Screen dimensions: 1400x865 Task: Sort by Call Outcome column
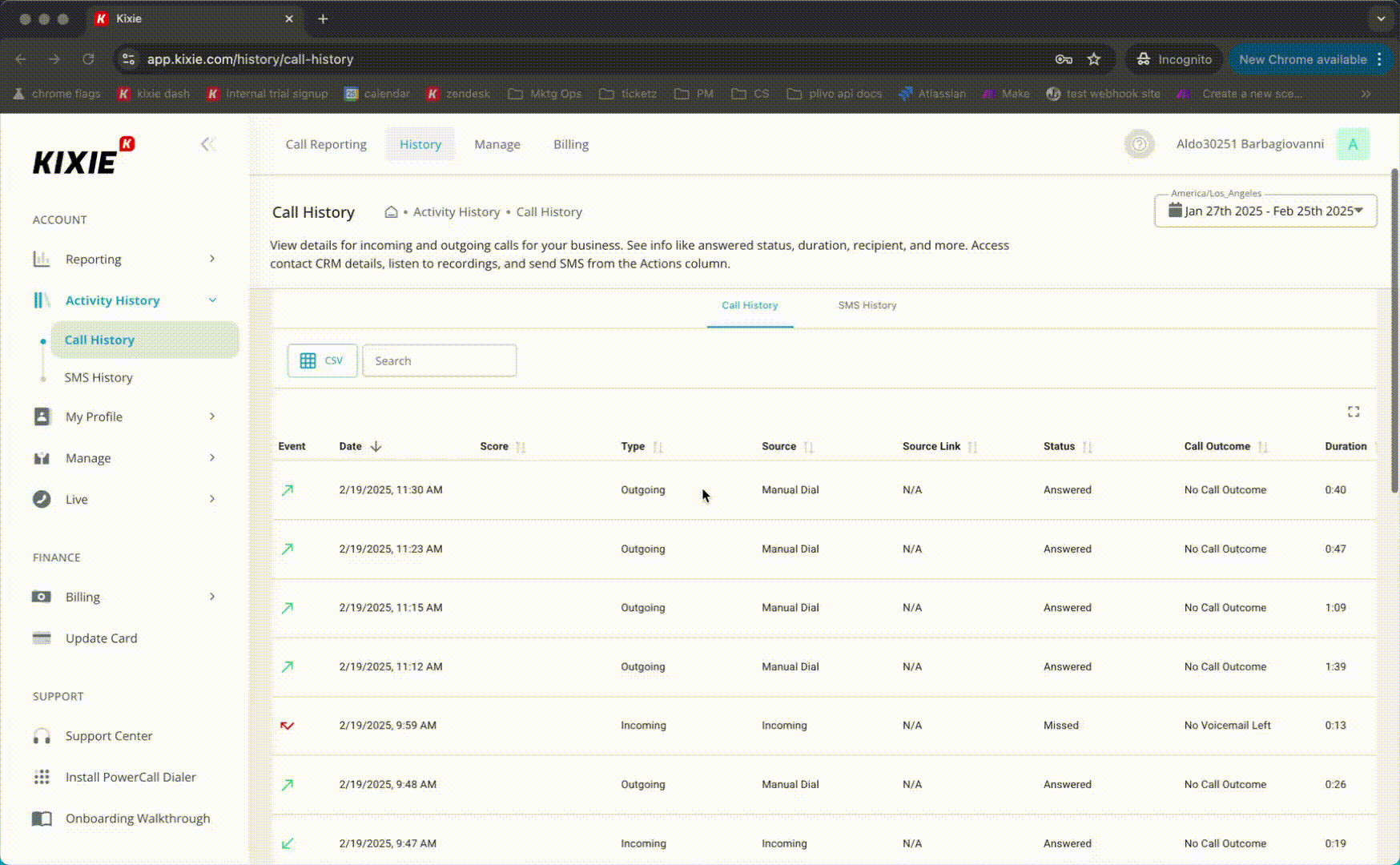pos(1262,447)
